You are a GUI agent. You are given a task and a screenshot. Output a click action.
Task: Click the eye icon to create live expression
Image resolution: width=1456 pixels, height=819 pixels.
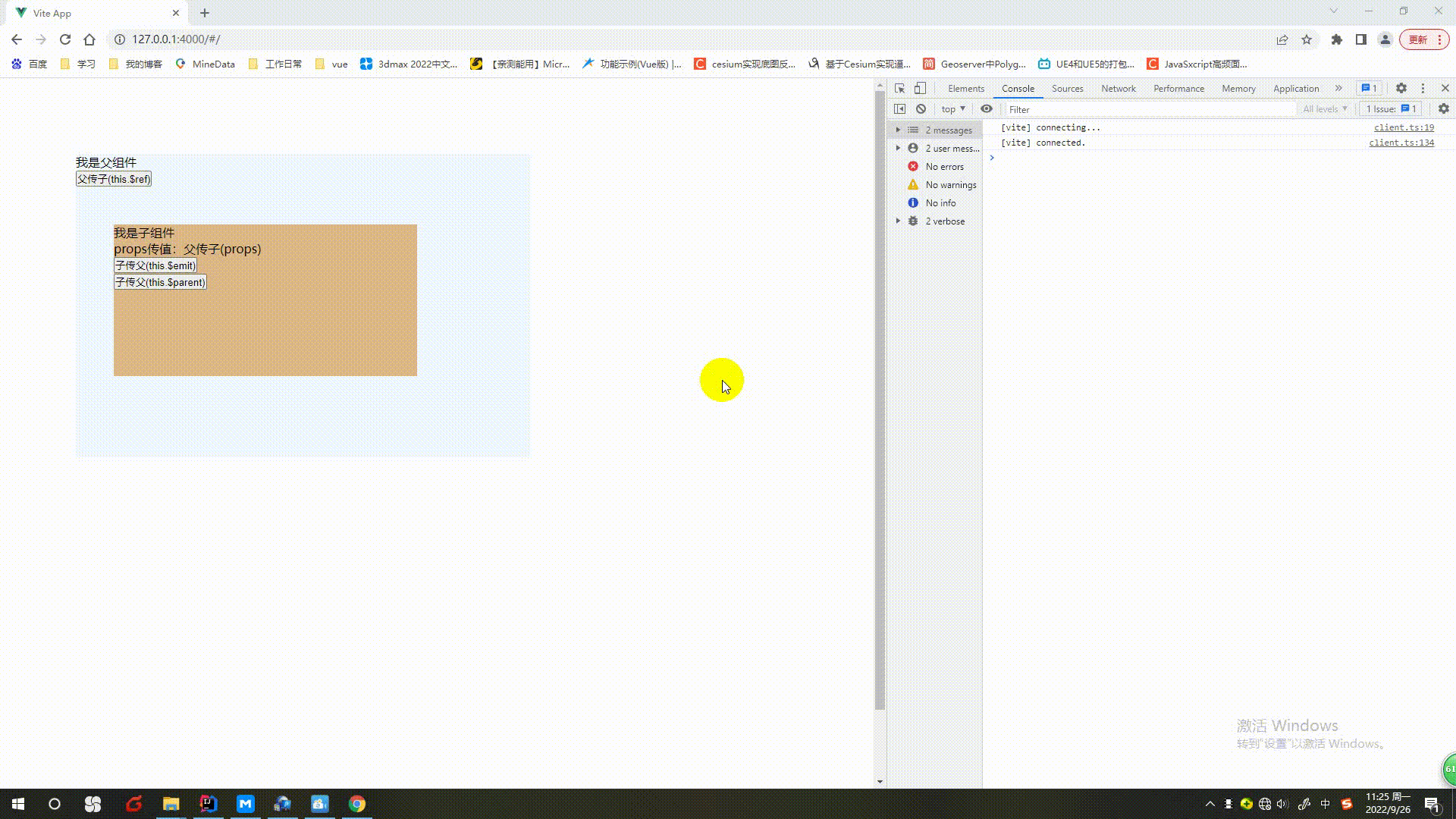[987, 108]
